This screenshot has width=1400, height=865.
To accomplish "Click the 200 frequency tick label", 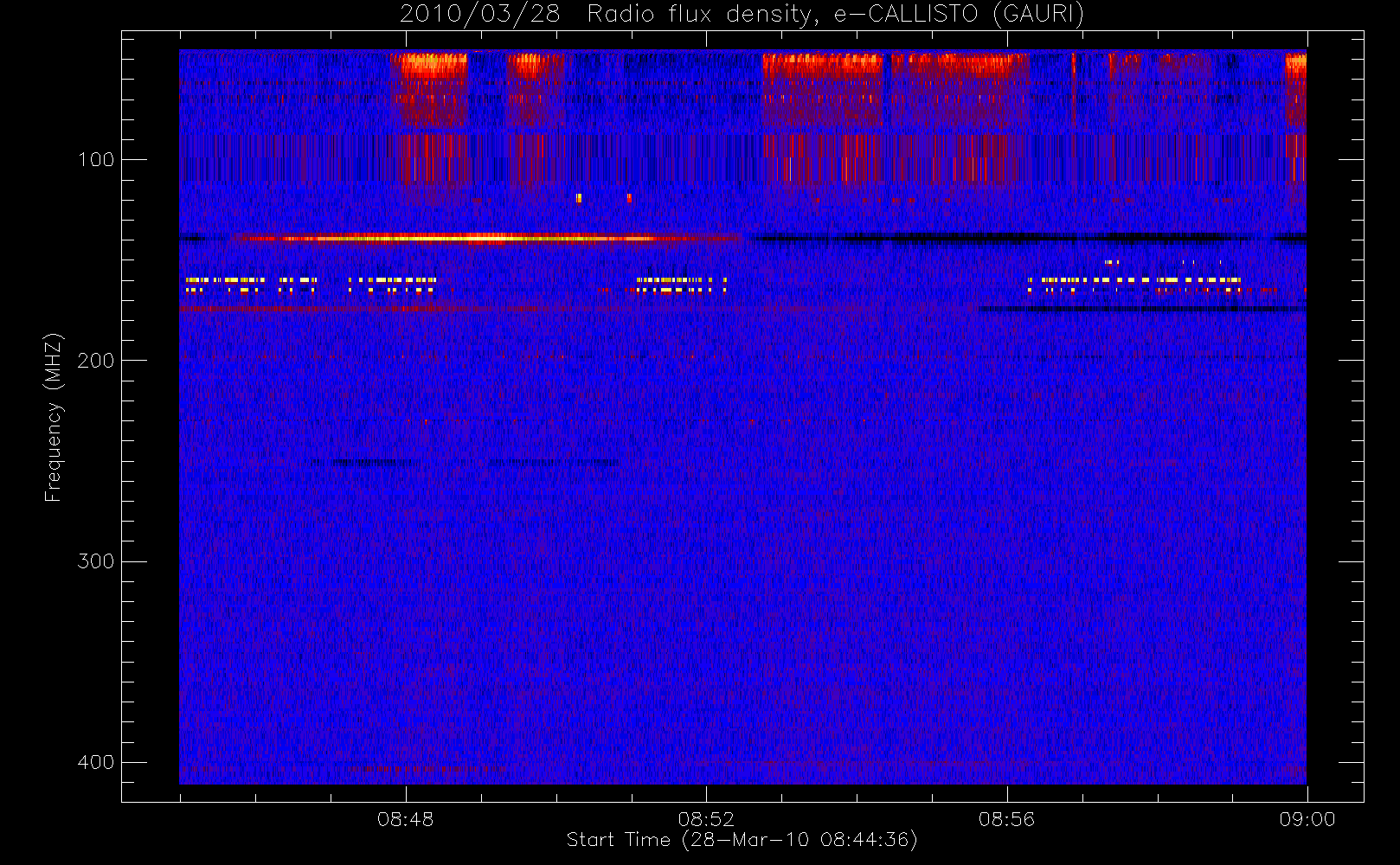I will click(95, 360).
